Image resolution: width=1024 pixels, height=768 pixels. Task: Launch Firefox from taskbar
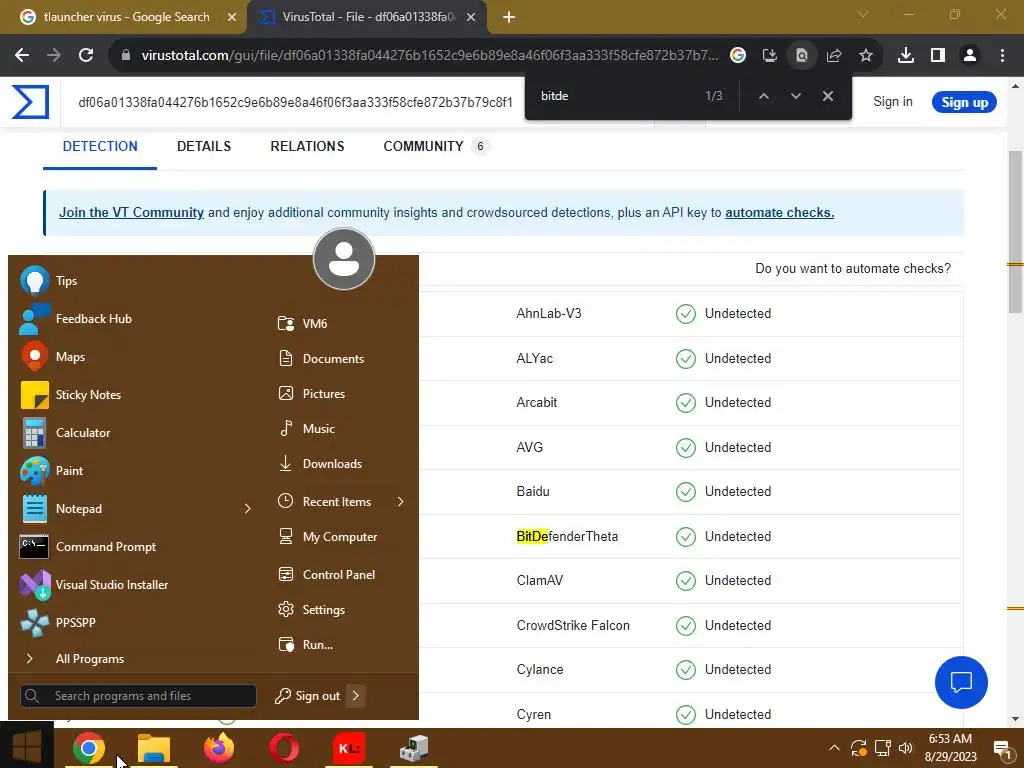219,748
